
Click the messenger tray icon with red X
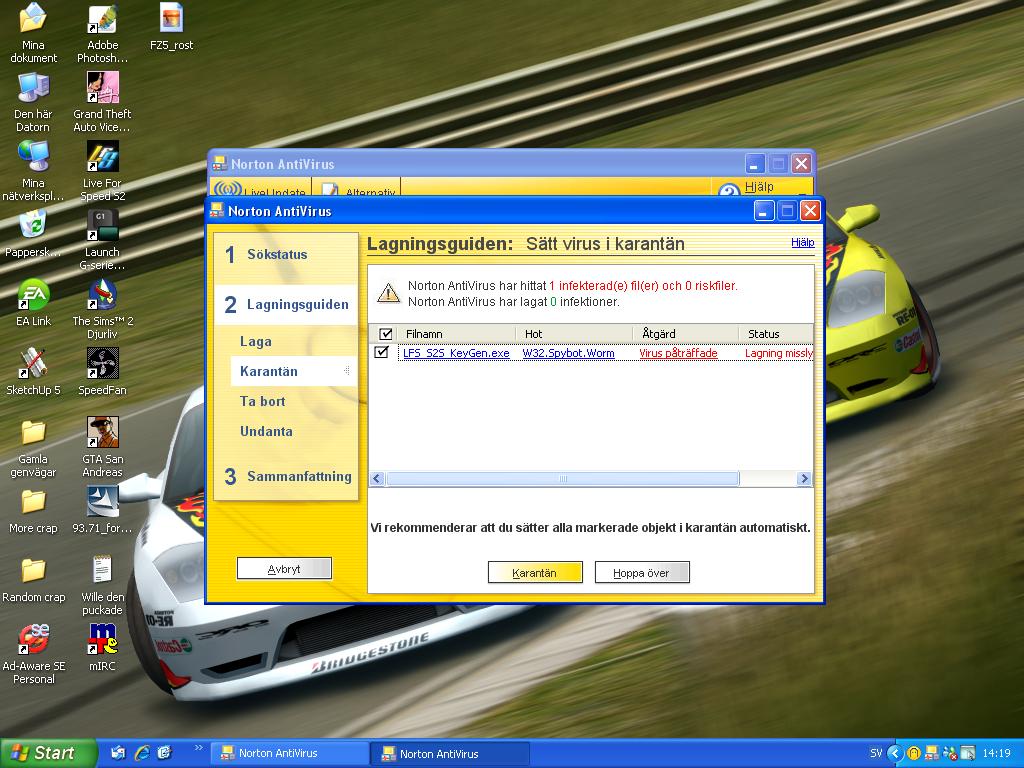pyautogui.click(x=950, y=753)
